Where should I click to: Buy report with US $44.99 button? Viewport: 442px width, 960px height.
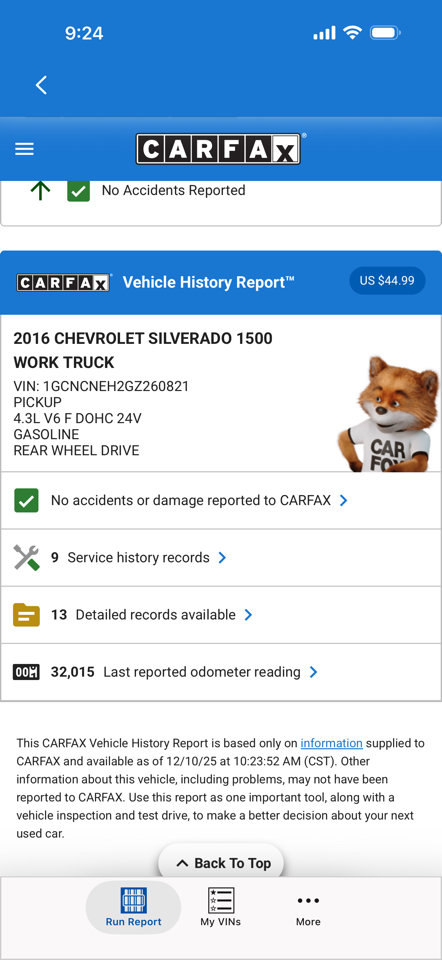[387, 281]
